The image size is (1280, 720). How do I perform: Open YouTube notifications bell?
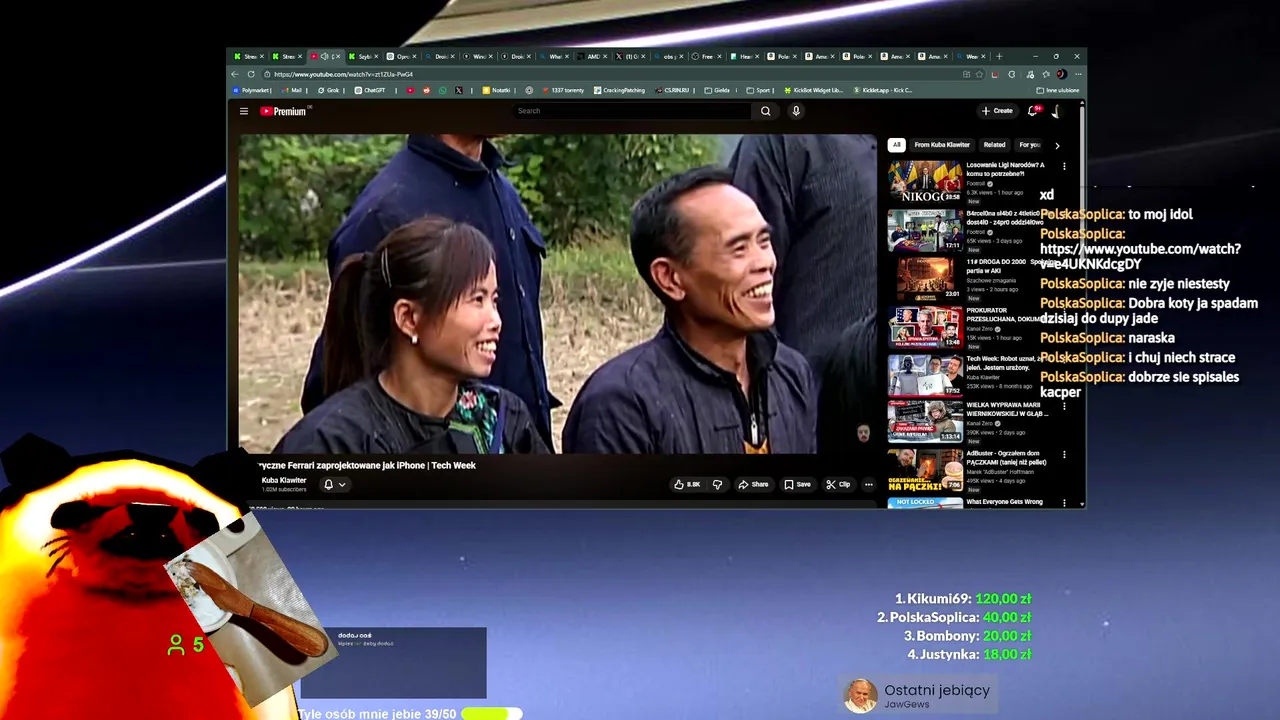1033,111
